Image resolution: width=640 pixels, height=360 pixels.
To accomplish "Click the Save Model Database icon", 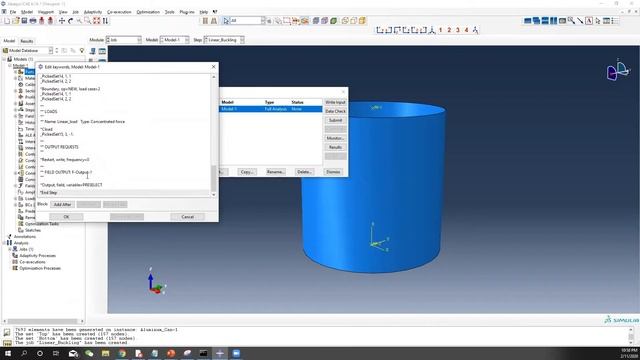I will coord(24,21).
